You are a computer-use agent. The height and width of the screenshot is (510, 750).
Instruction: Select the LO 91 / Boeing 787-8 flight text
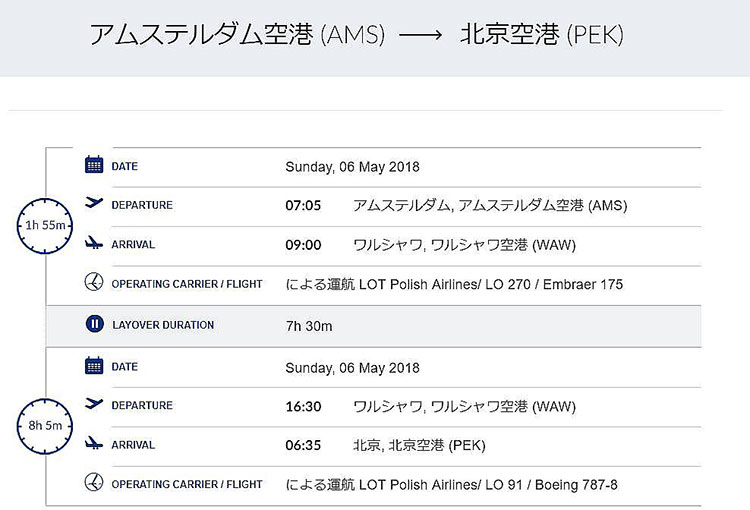[551, 485]
